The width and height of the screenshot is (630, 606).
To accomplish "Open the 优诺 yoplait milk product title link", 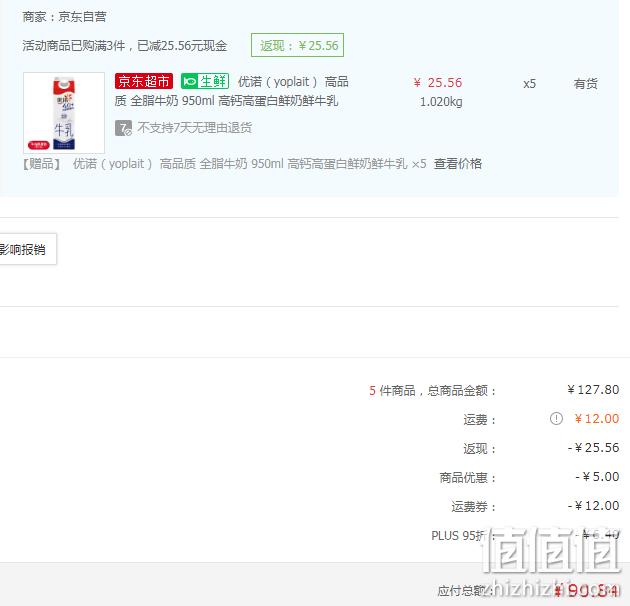I will 232,91.
